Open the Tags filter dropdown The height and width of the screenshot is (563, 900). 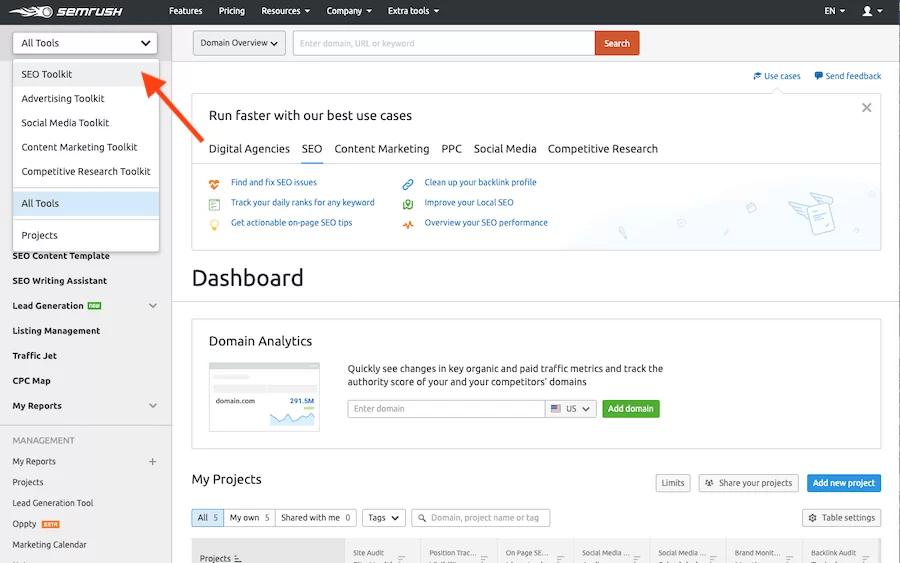click(x=383, y=518)
